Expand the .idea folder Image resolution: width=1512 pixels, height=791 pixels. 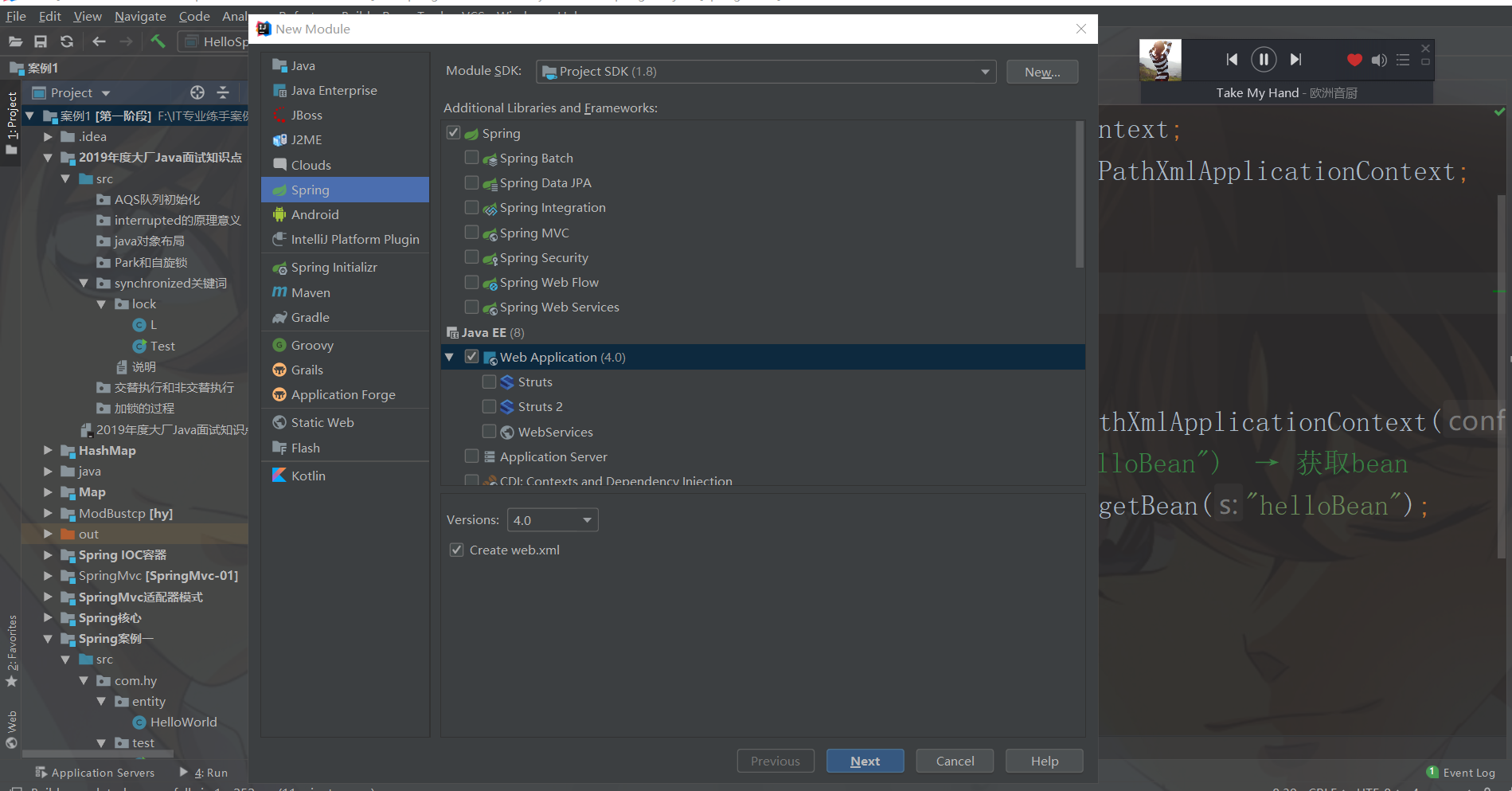pyautogui.click(x=48, y=136)
